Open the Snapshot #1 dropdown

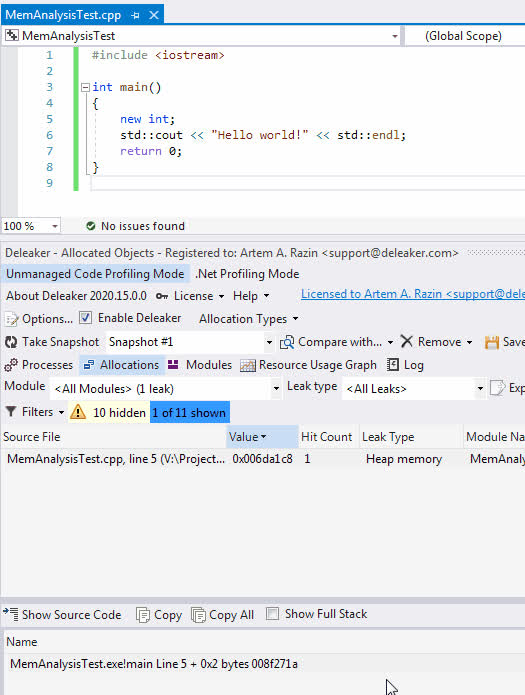pos(269,342)
